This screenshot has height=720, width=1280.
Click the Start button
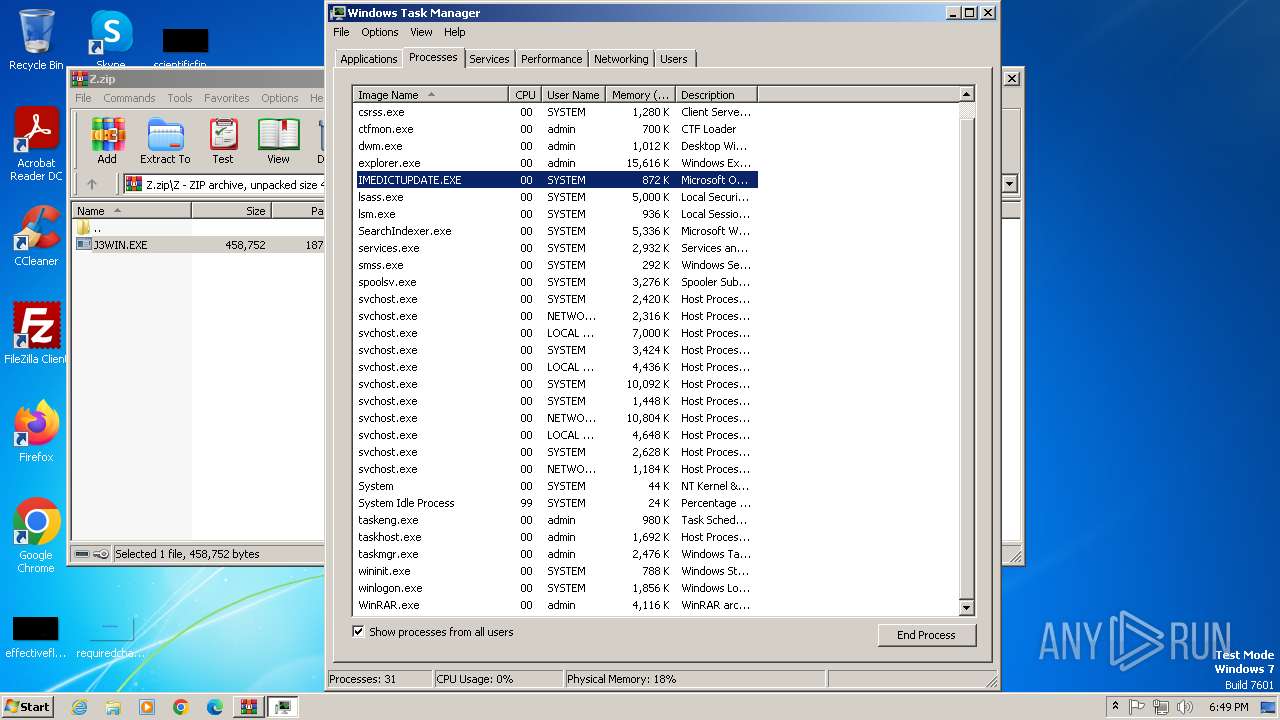click(27, 707)
